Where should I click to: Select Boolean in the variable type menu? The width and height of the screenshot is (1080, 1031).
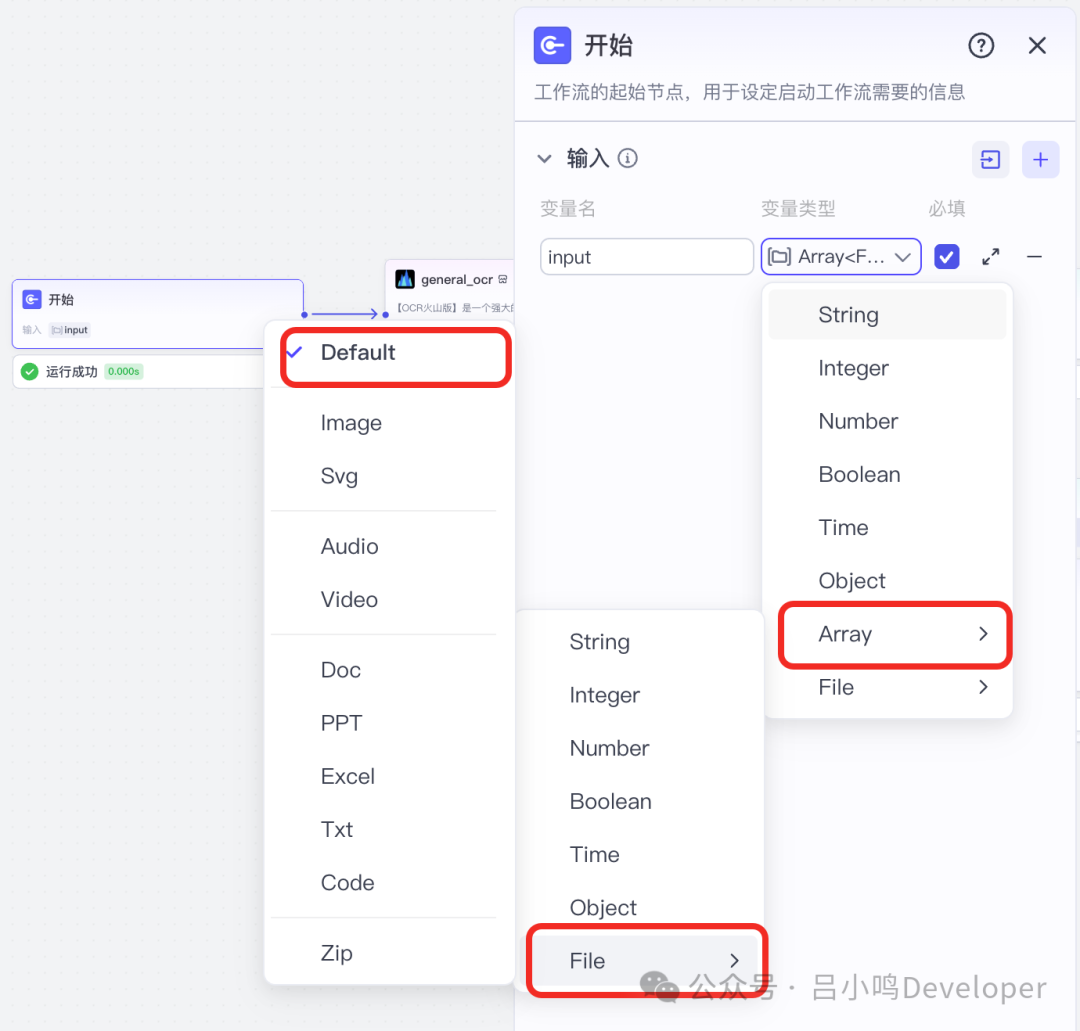coord(887,474)
